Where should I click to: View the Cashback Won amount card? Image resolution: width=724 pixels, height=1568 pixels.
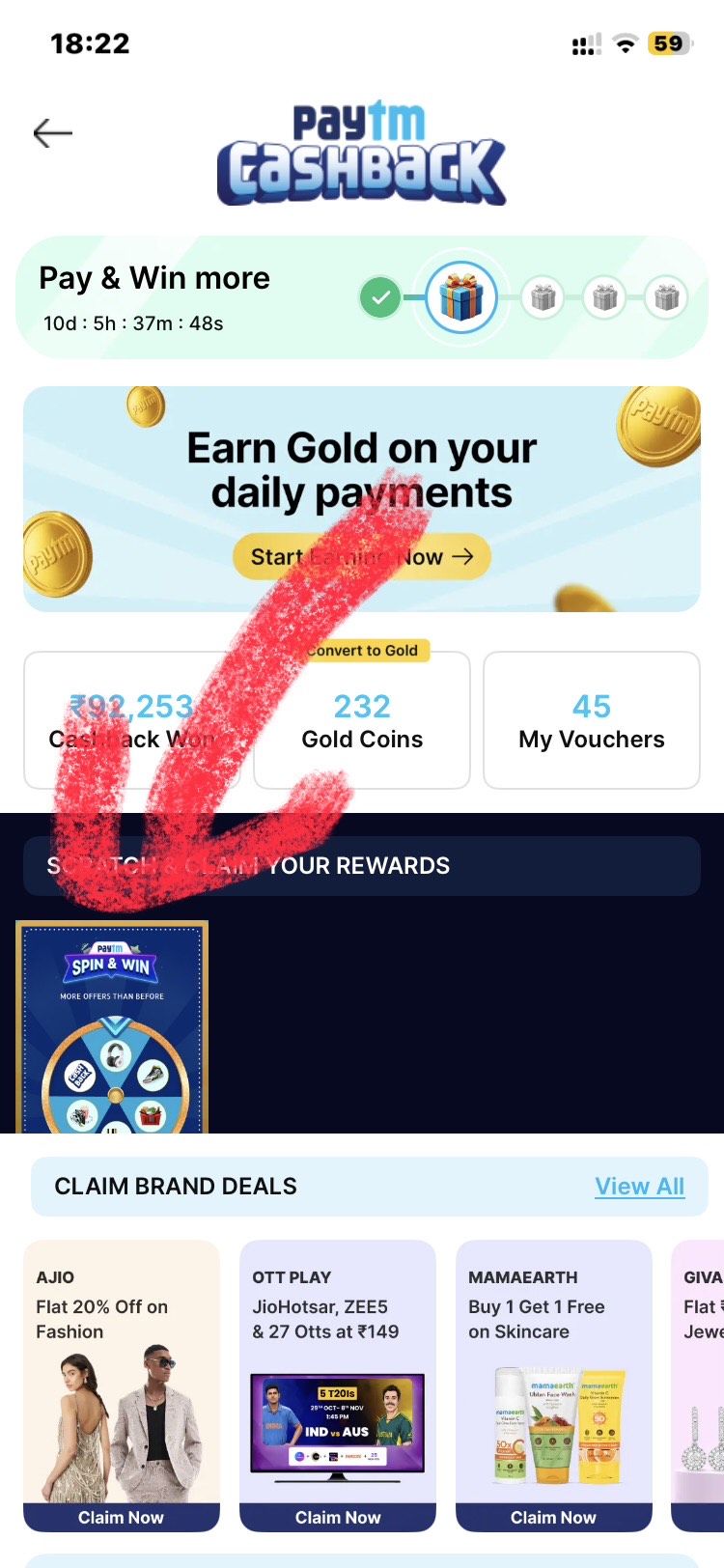[x=131, y=720]
